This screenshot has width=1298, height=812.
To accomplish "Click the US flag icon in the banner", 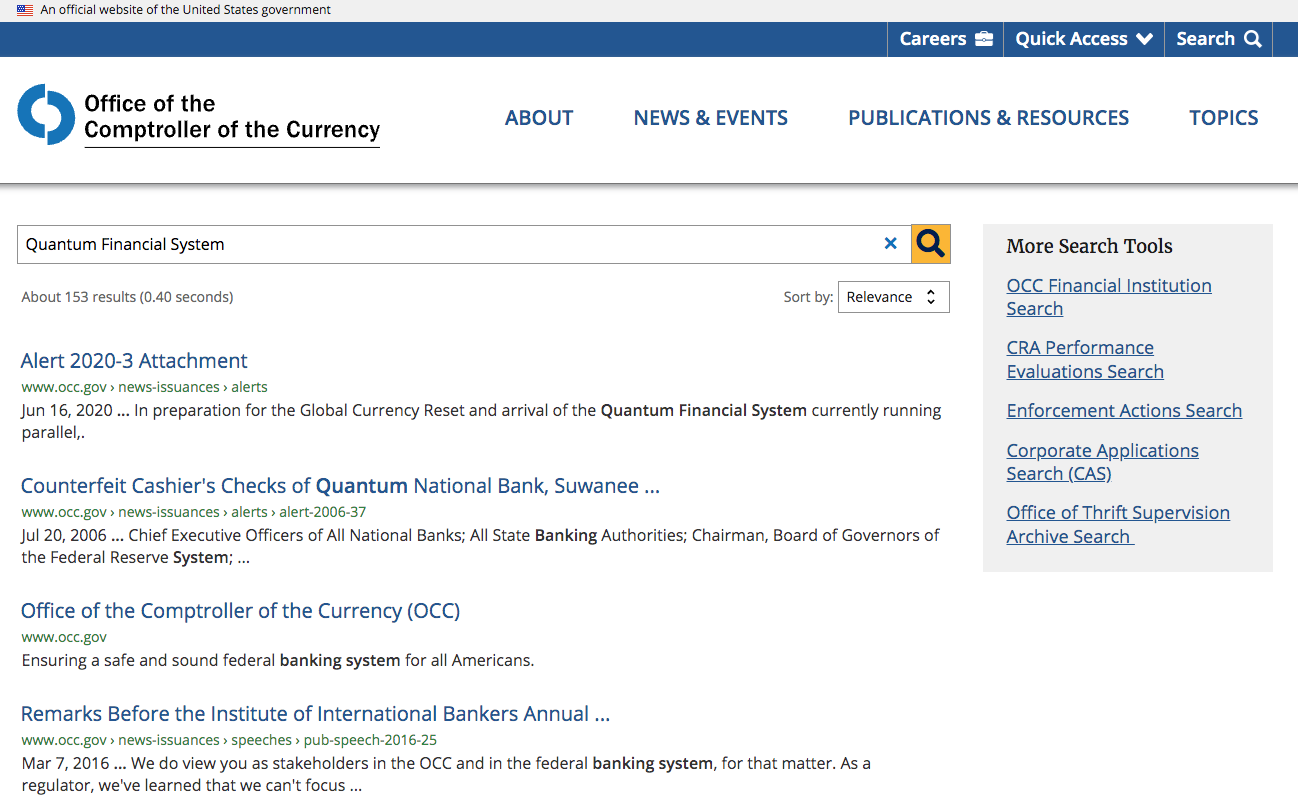I will click(x=25, y=10).
